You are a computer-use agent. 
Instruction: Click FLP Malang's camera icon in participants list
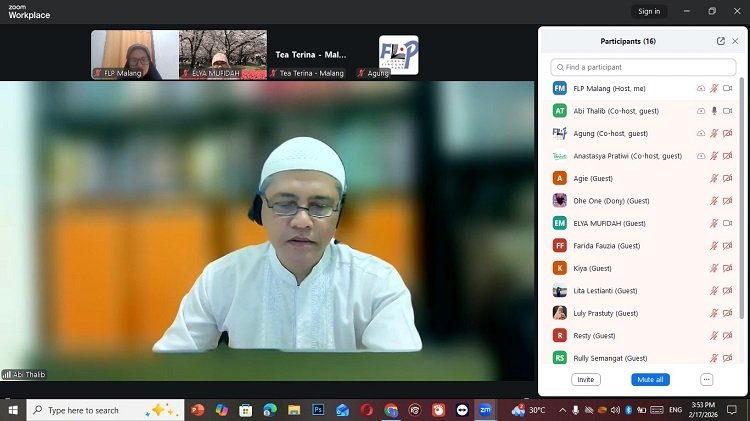point(728,88)
